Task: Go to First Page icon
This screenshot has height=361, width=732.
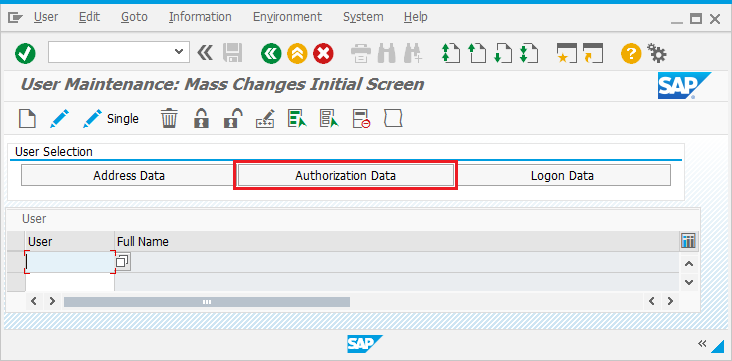Action: coord(450,53)
